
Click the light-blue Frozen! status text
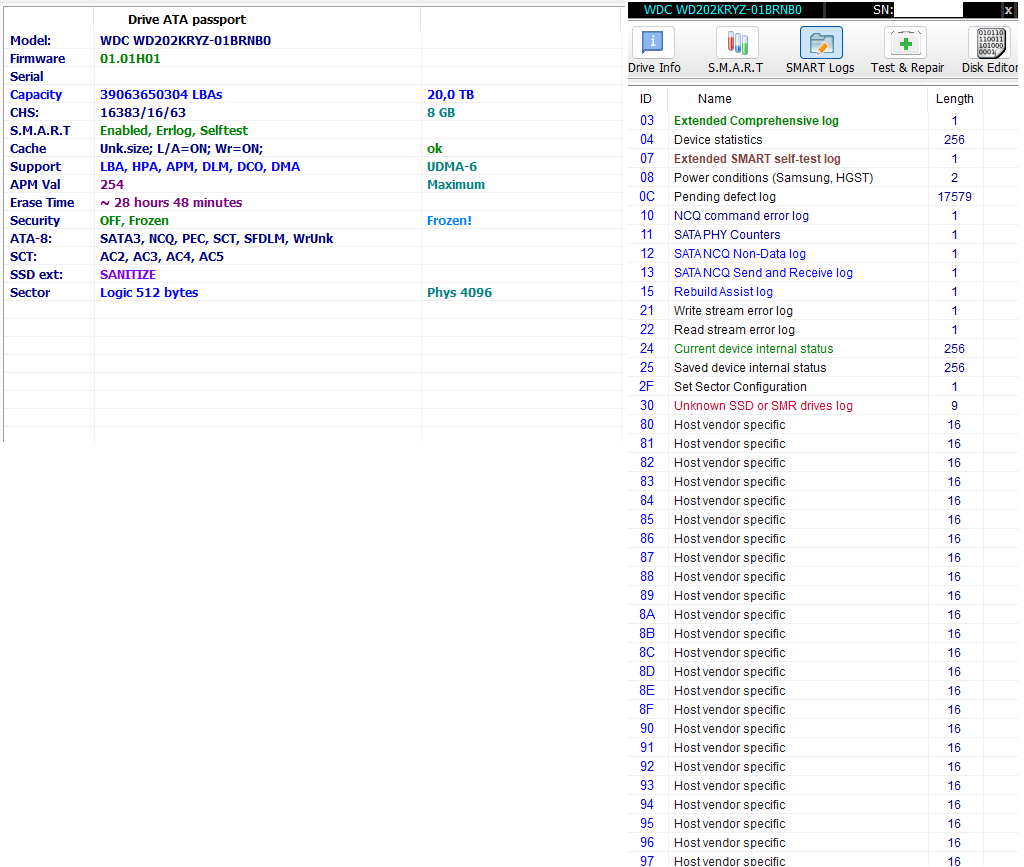click(x=449, y=221)
